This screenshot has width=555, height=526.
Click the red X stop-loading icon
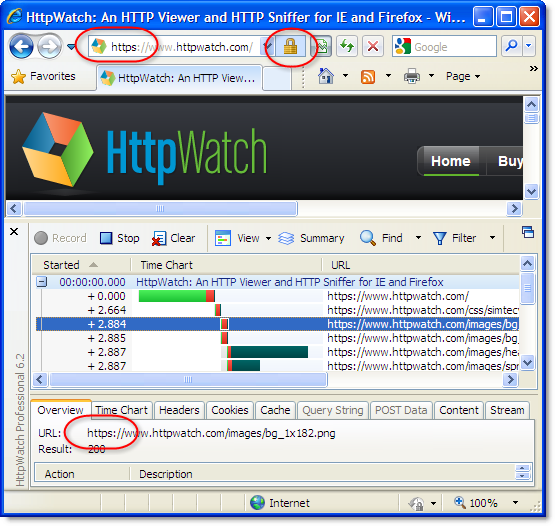[x=373, y=46]
